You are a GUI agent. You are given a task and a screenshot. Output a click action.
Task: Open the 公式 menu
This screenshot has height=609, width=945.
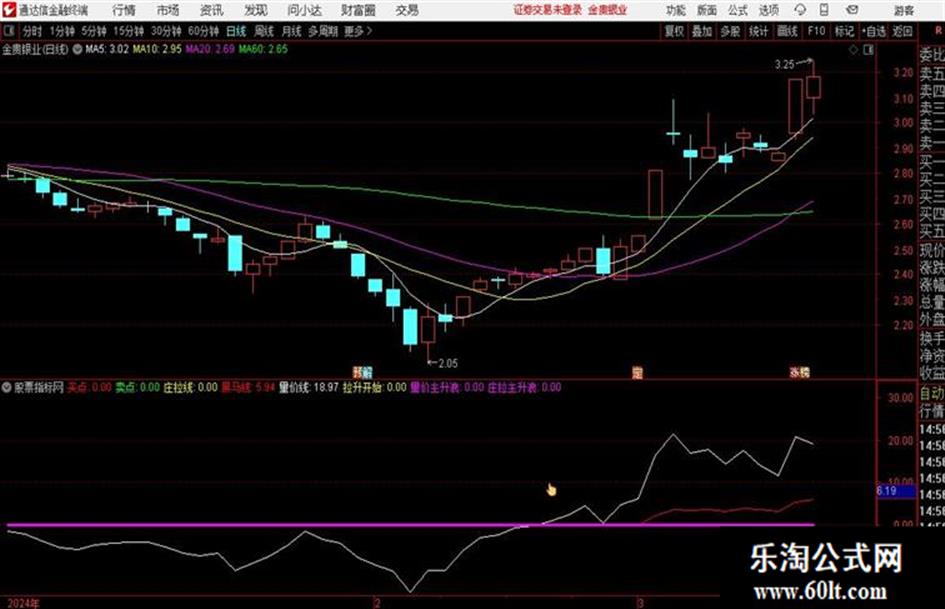coord(738,10)
